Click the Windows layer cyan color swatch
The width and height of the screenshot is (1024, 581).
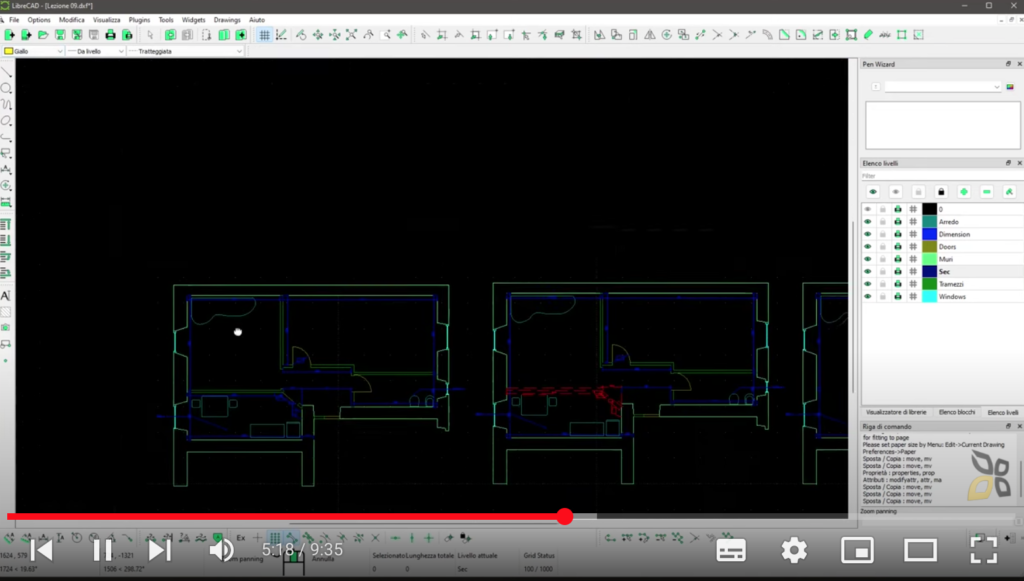tap(929, 296)
